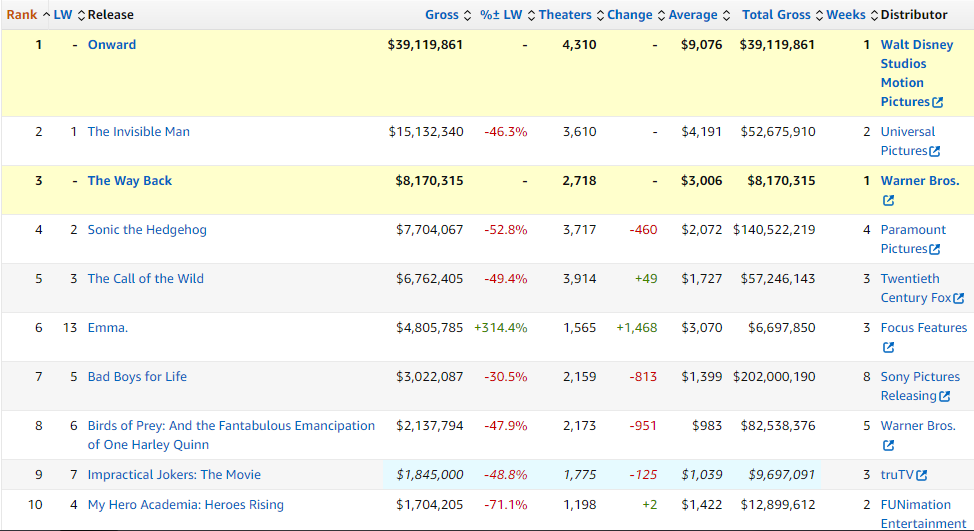Click external link icon next to Universal Pictures
Screen dimensions: 974x531
[934, 152]
